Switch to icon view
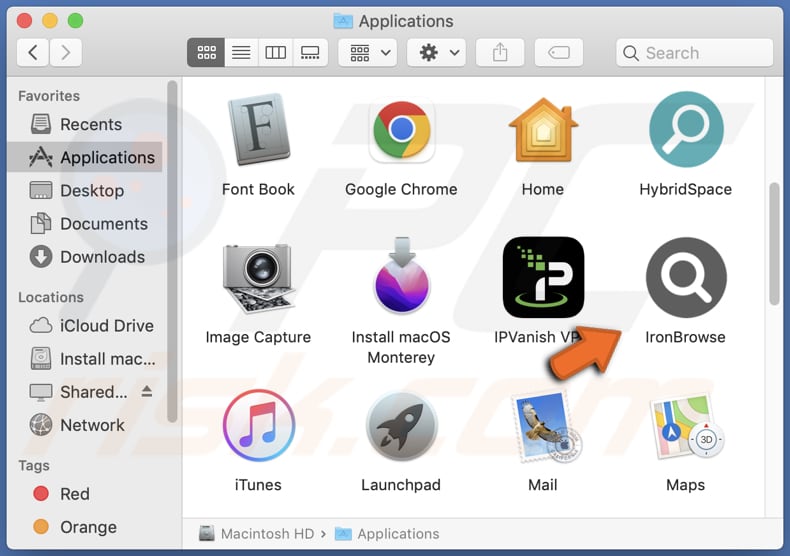 206,52
